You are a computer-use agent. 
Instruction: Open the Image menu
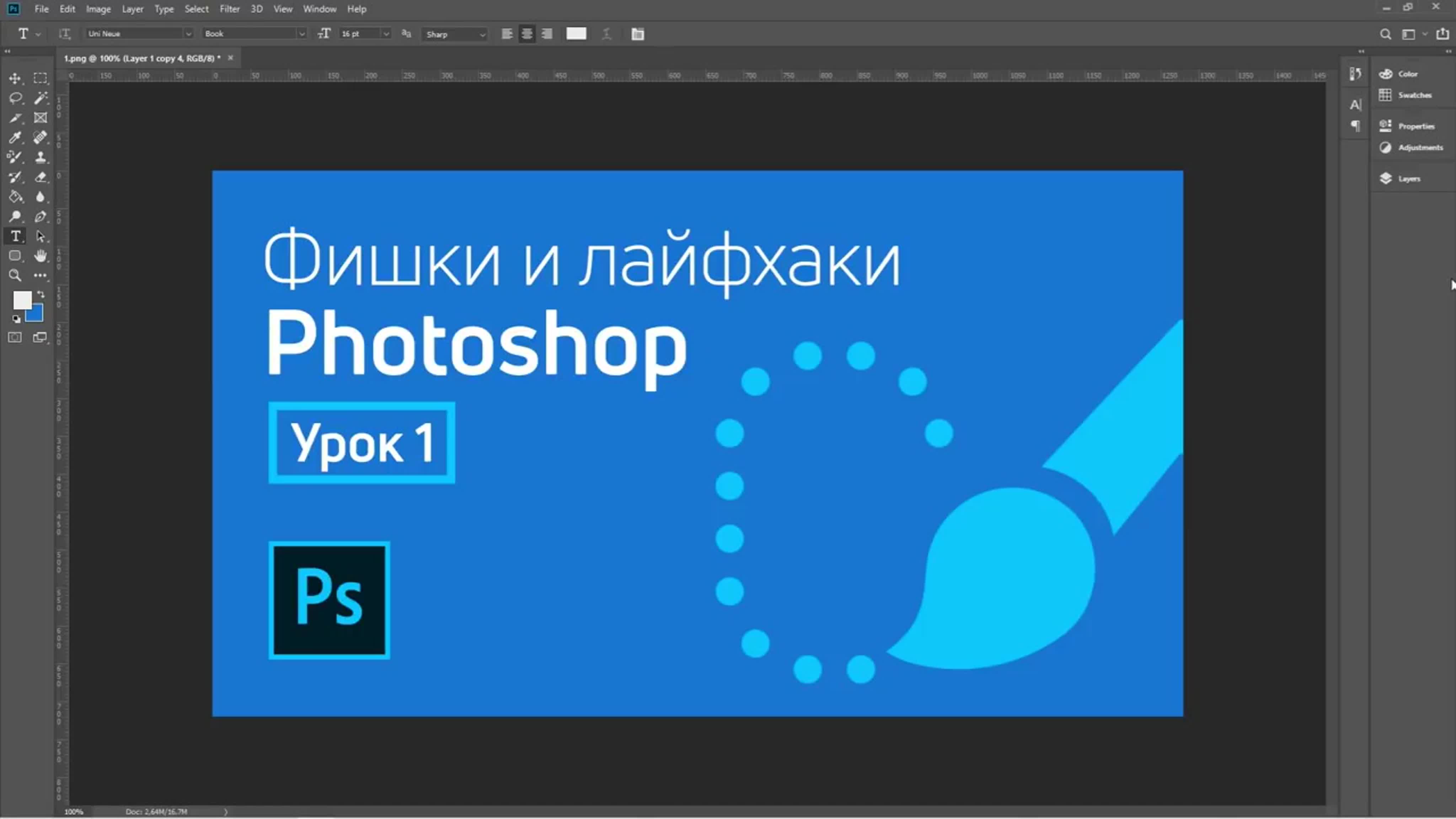[x=98, y=9]
